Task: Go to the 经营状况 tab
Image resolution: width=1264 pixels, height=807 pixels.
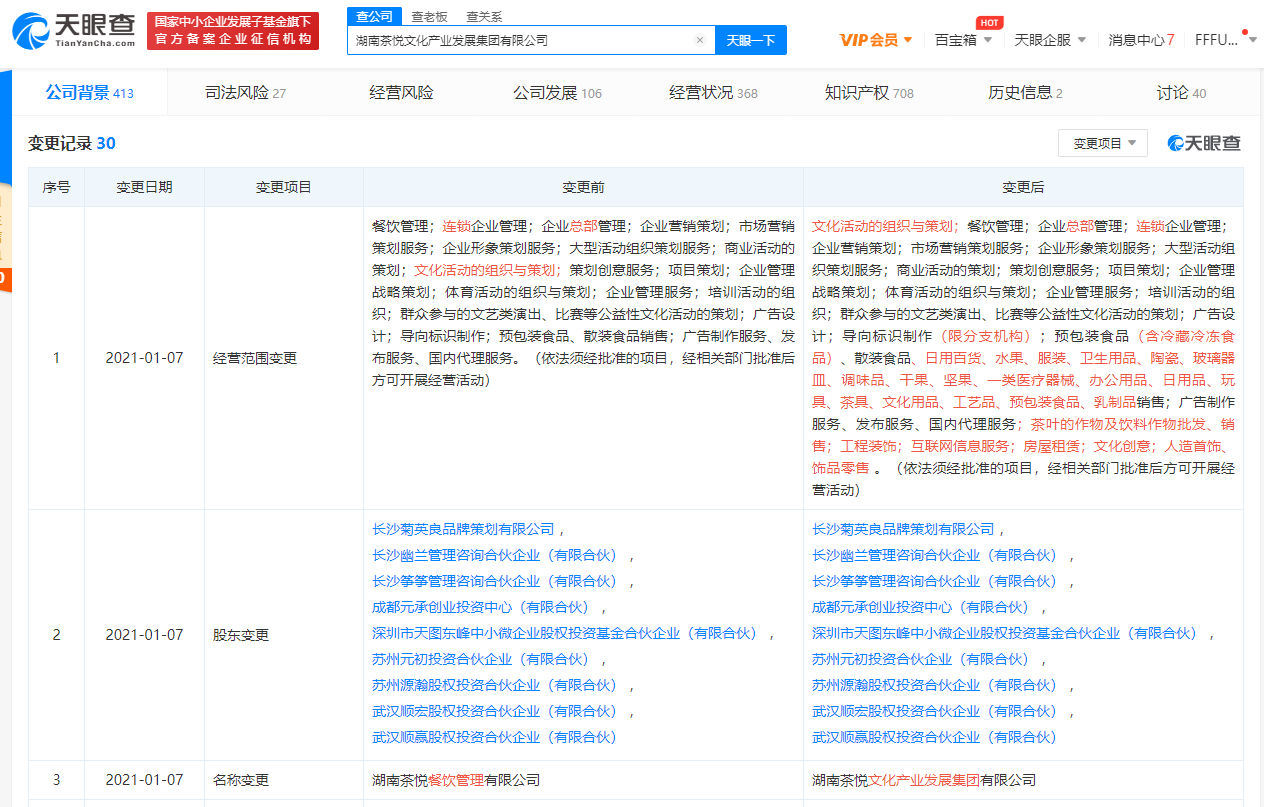Action: pos(713,93)
